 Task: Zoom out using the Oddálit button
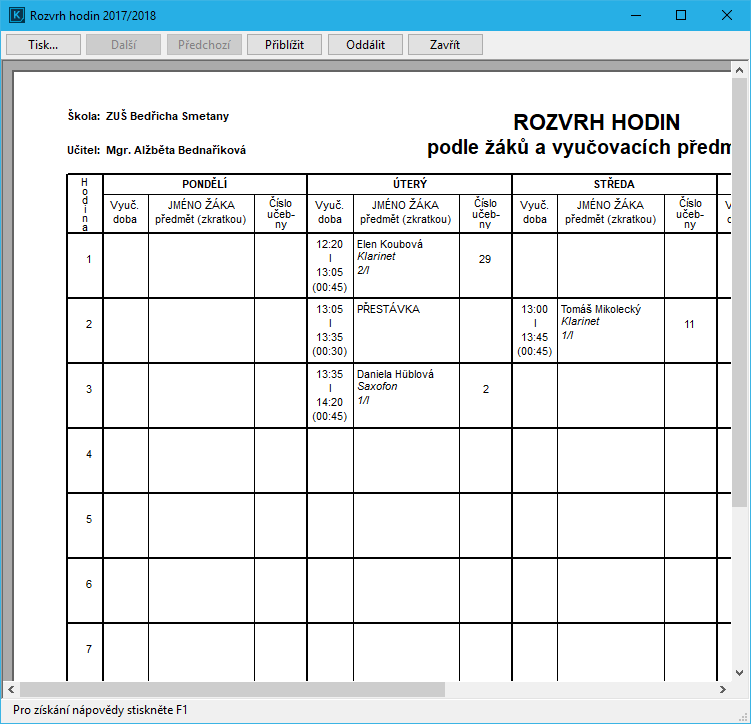[365, 45]
